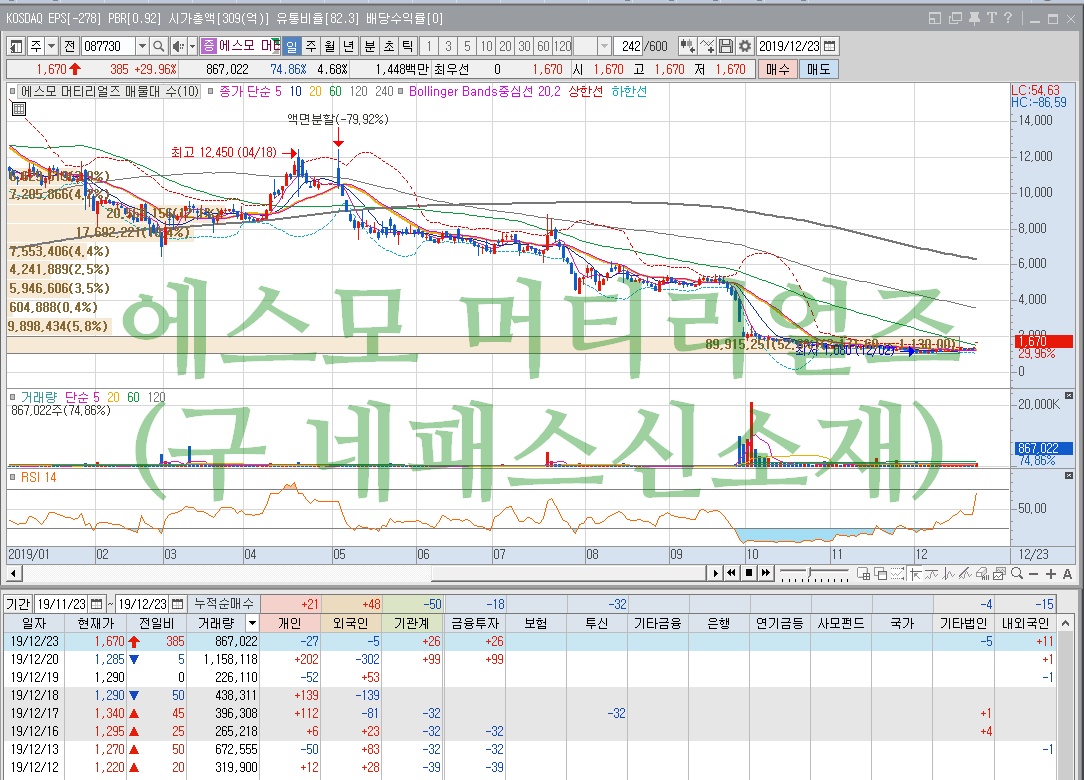Click the chart indicator add icon
The width and height of the screenshot is (1084, 780).
(686, 46)
